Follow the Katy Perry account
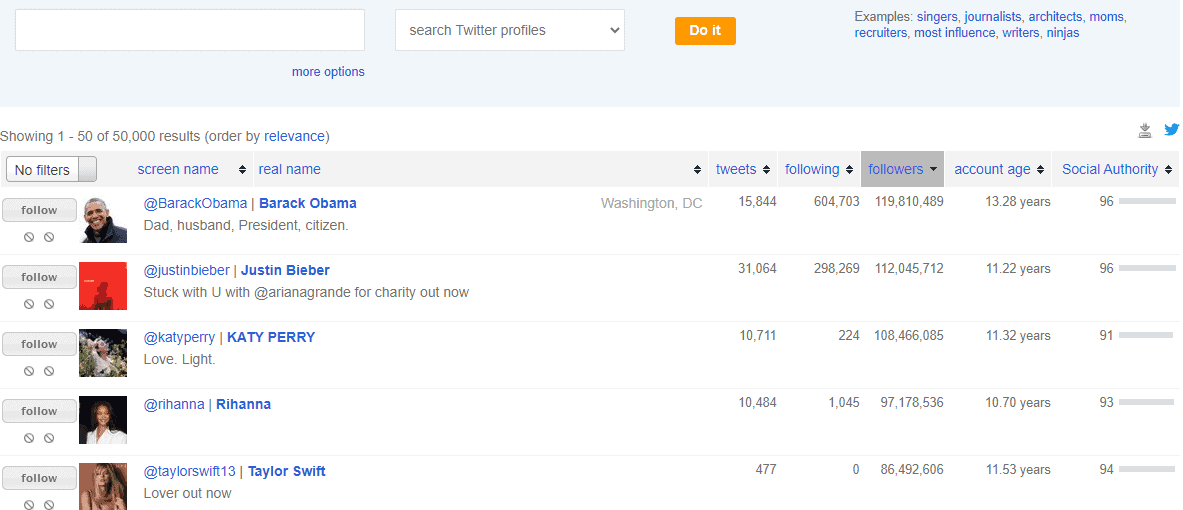 point(39,344)
